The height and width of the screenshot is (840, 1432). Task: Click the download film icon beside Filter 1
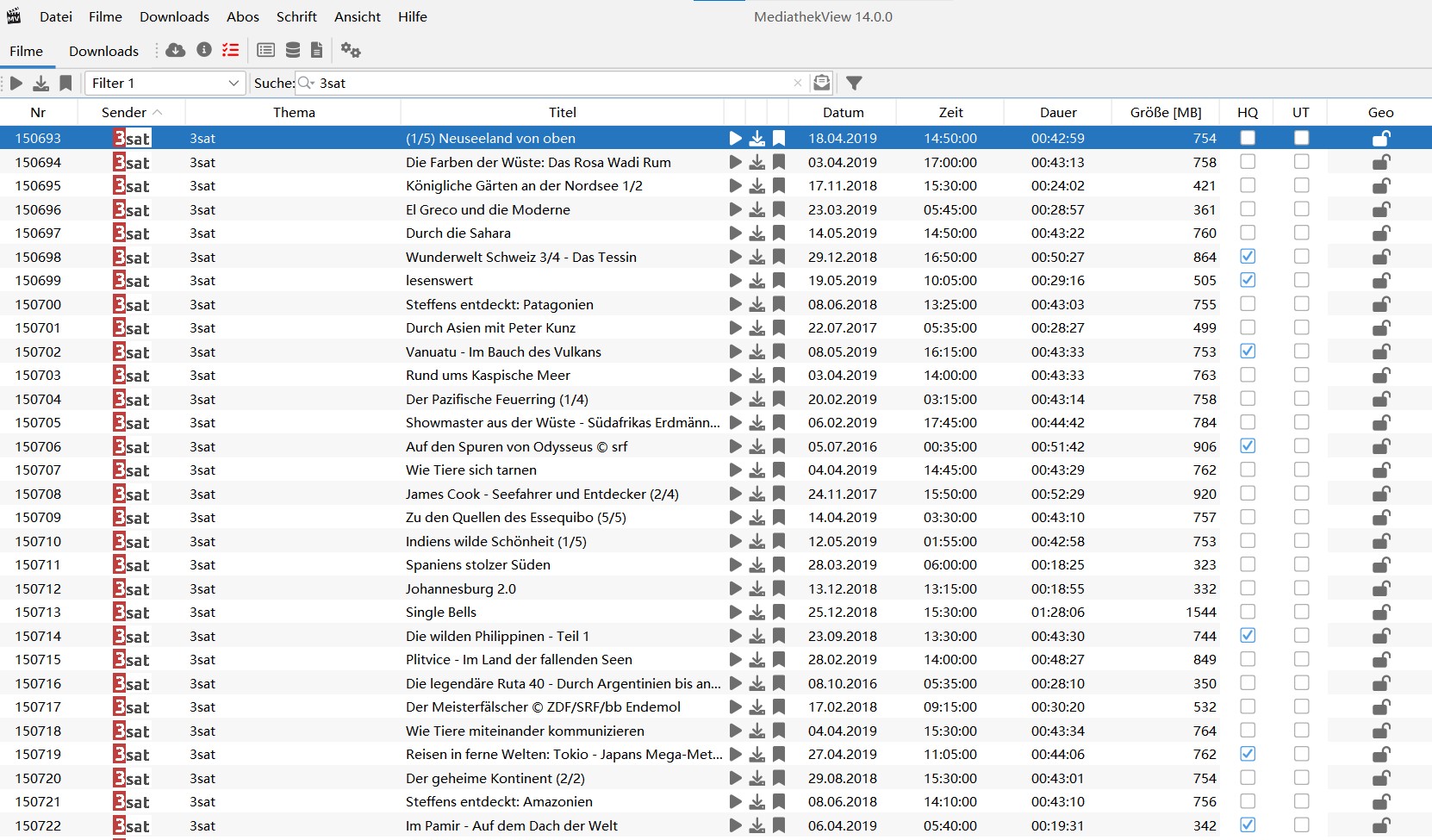pyautogui.click(x=40, y=83)
